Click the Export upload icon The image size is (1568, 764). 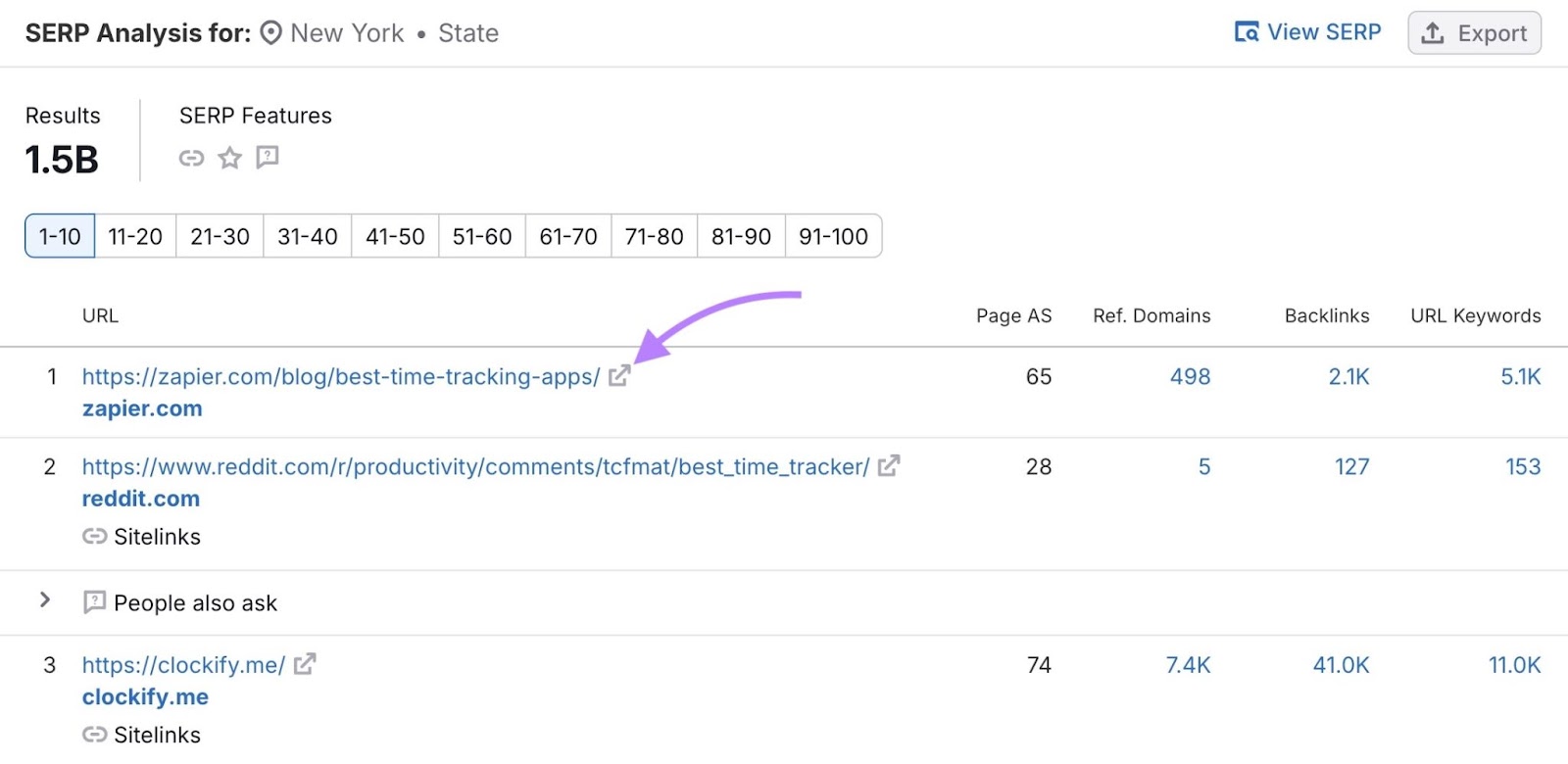pyautogui.click(x=1433, y=31)
